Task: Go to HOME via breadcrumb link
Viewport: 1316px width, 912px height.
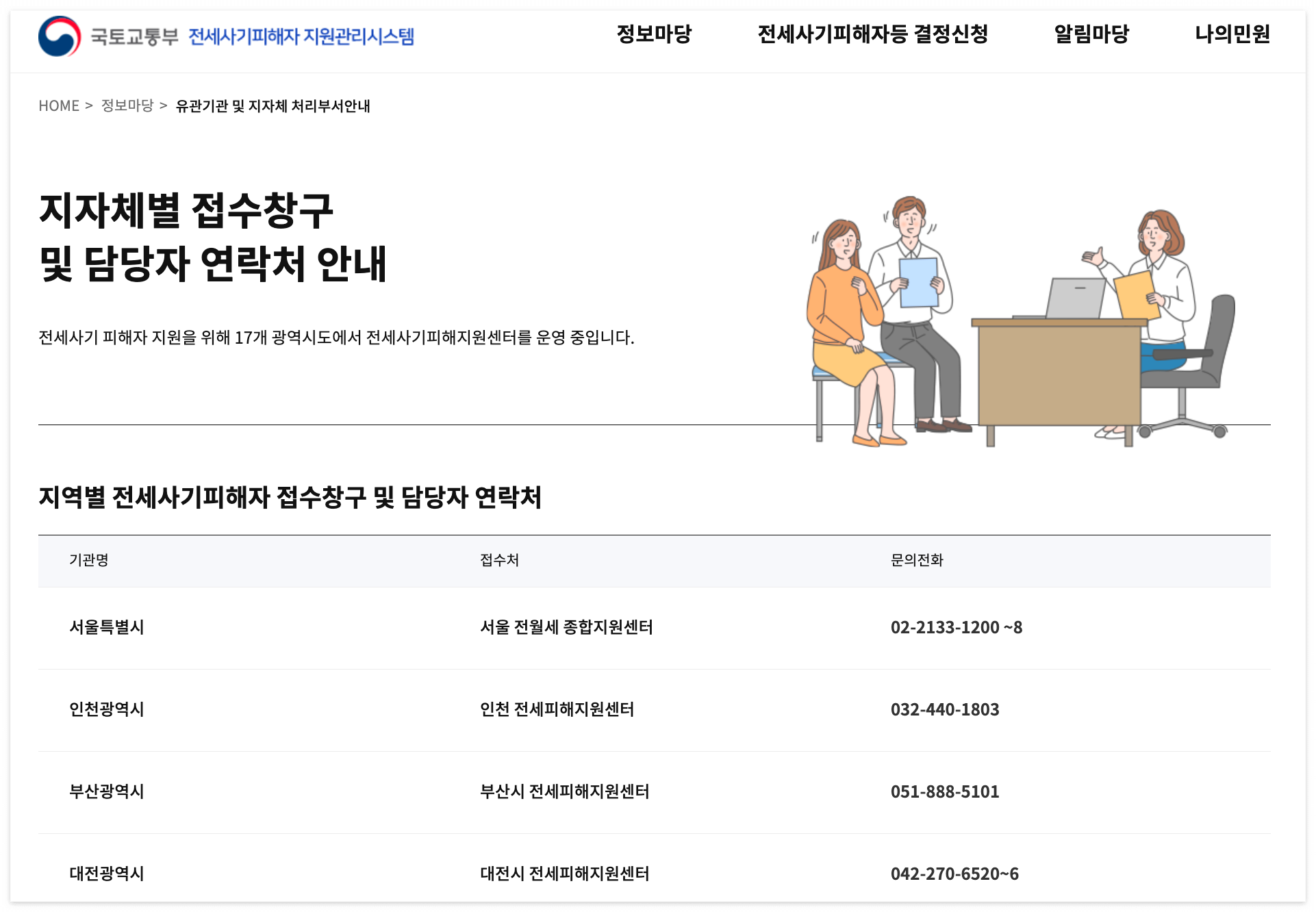Action: coord(58,105)
